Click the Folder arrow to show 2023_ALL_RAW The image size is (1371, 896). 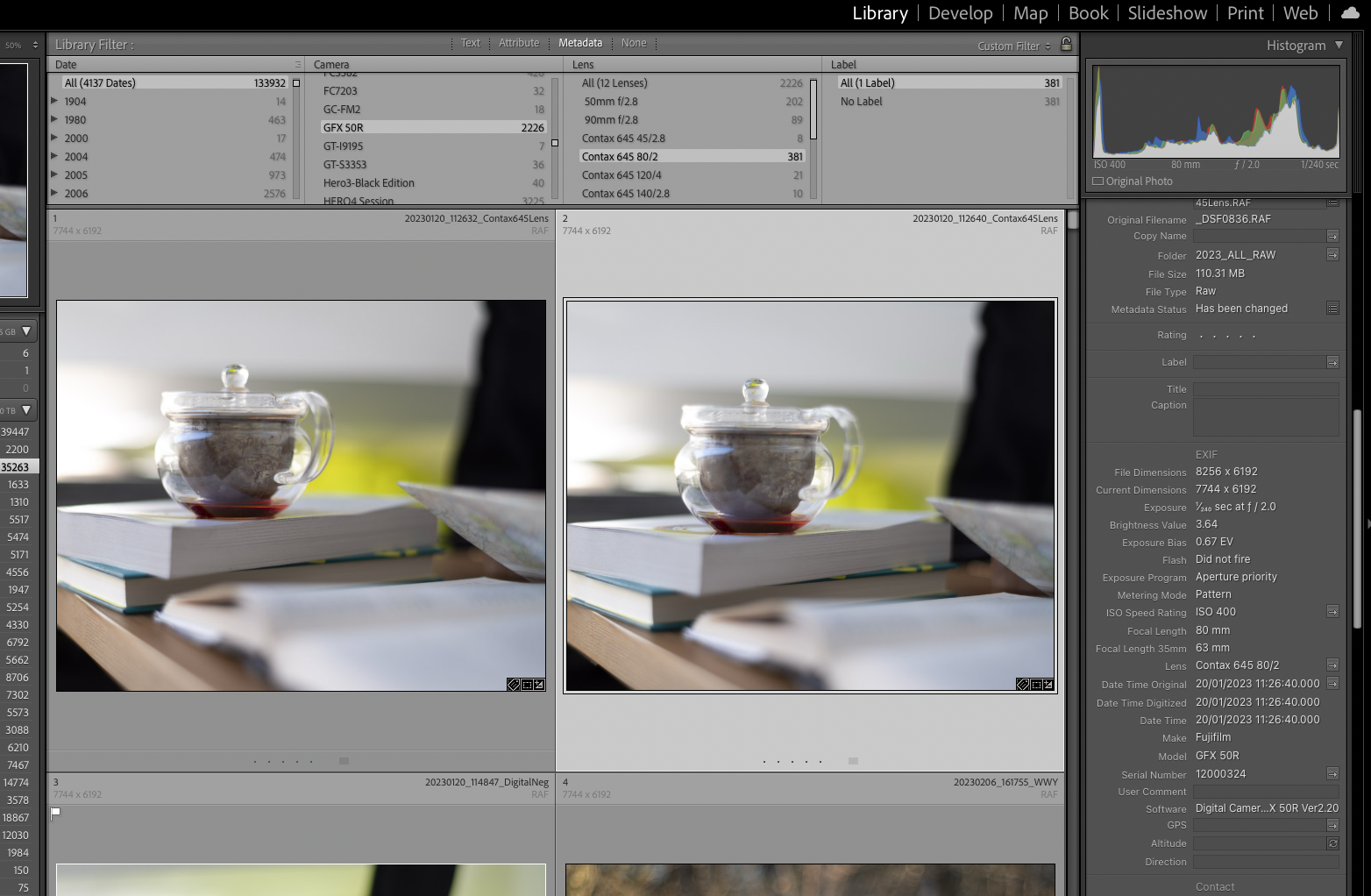click(x=1332, y=254)
